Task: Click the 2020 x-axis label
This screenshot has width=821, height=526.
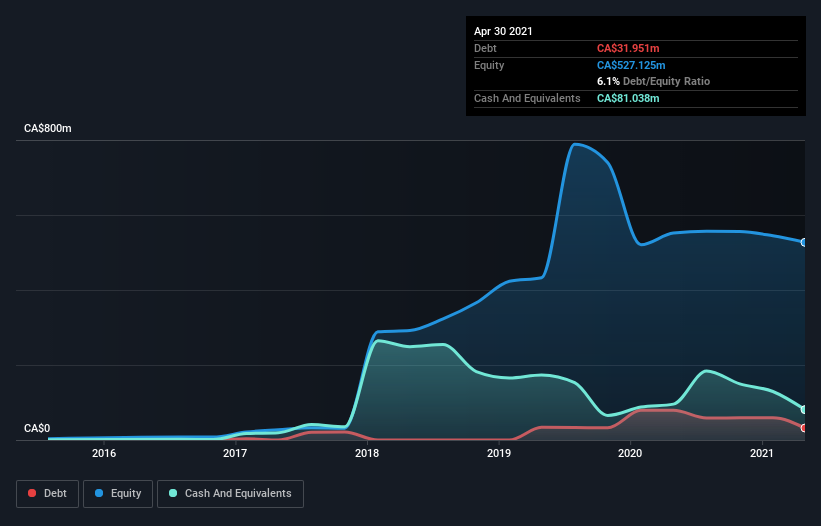Action: point(630,453)
